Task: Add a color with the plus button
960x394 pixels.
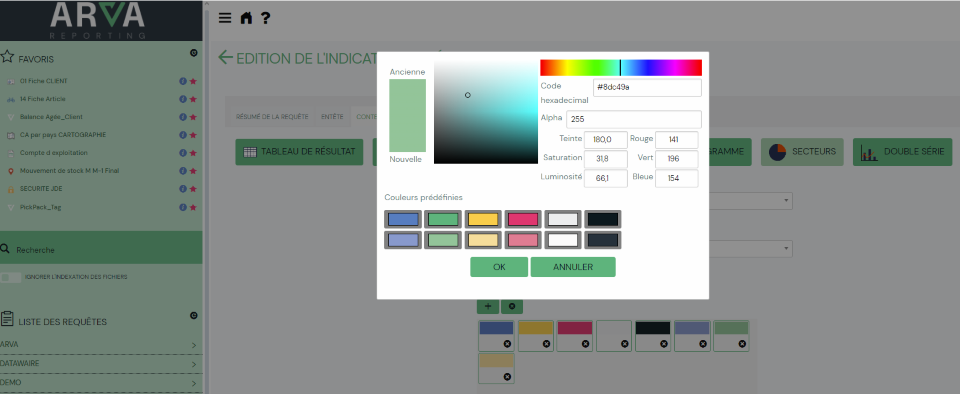Action: (488, 307)
